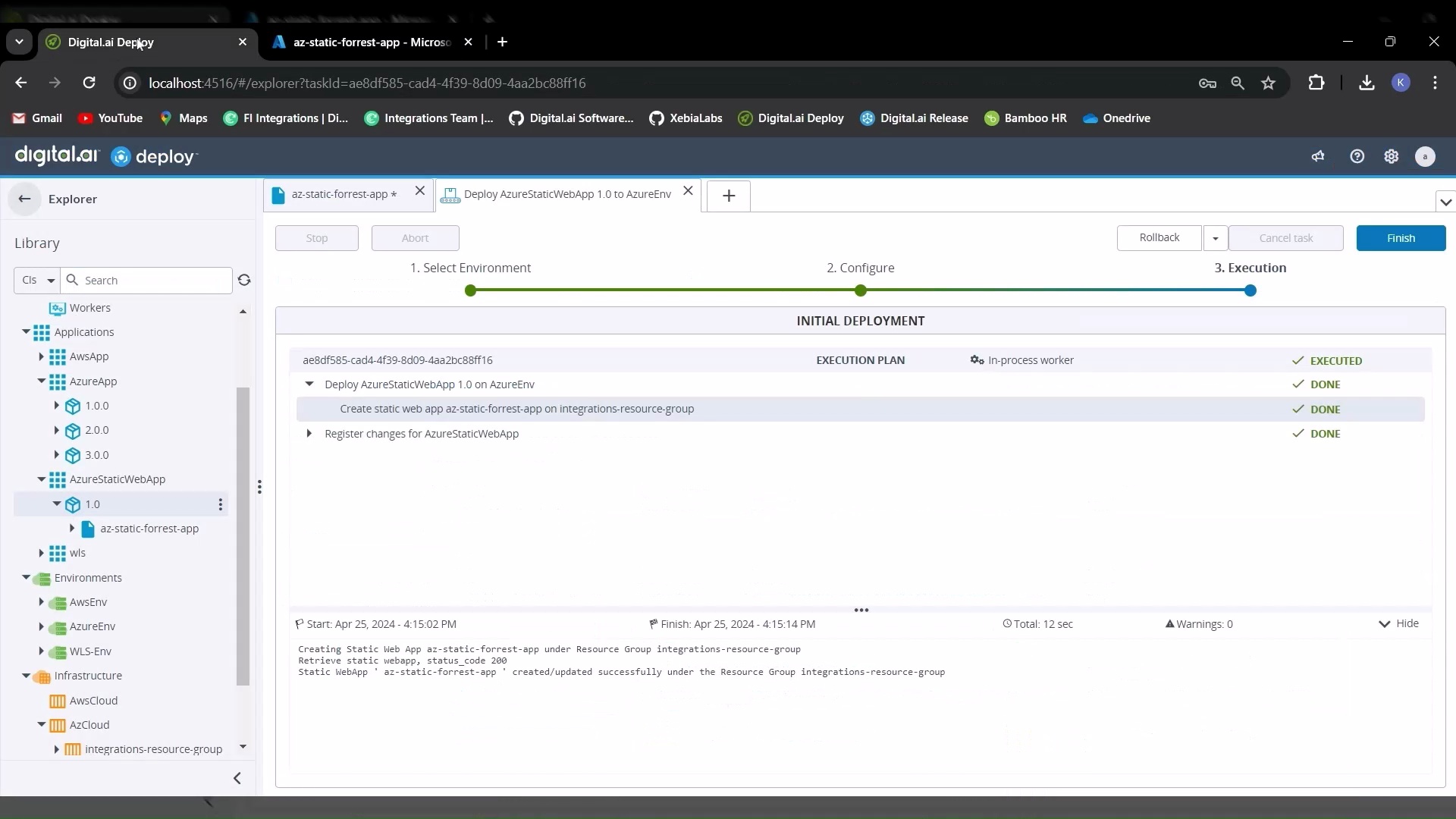Open the announcements megaphone icon
The height and width of the screenshot is (819, 1456).
1318,156
